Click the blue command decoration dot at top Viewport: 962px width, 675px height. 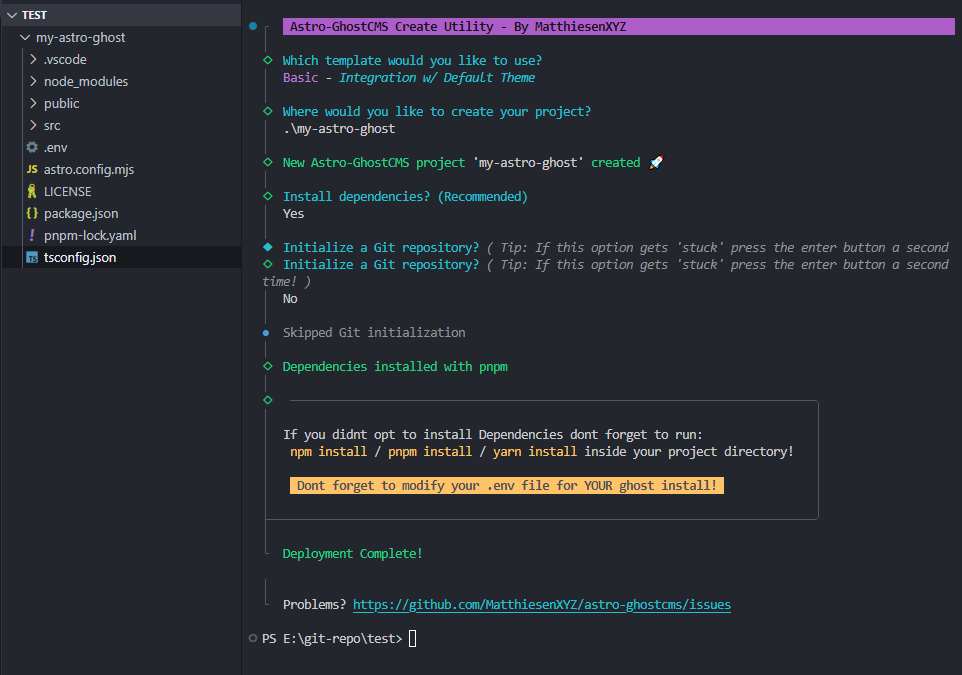(x=253, y=26)
